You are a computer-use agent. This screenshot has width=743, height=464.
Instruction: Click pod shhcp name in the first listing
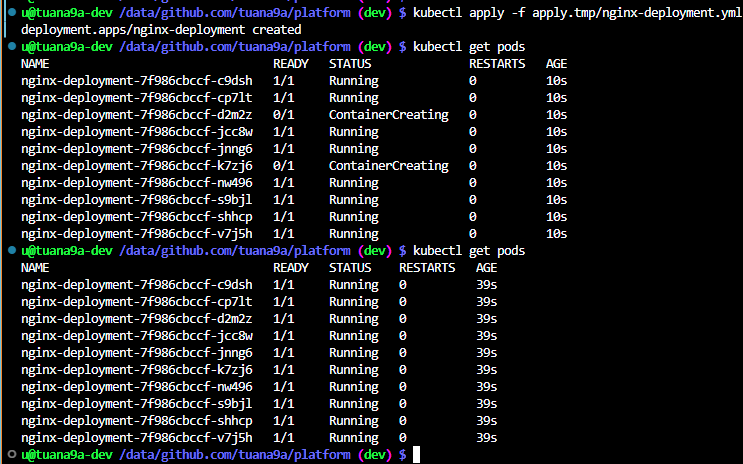tap(137, 217)
